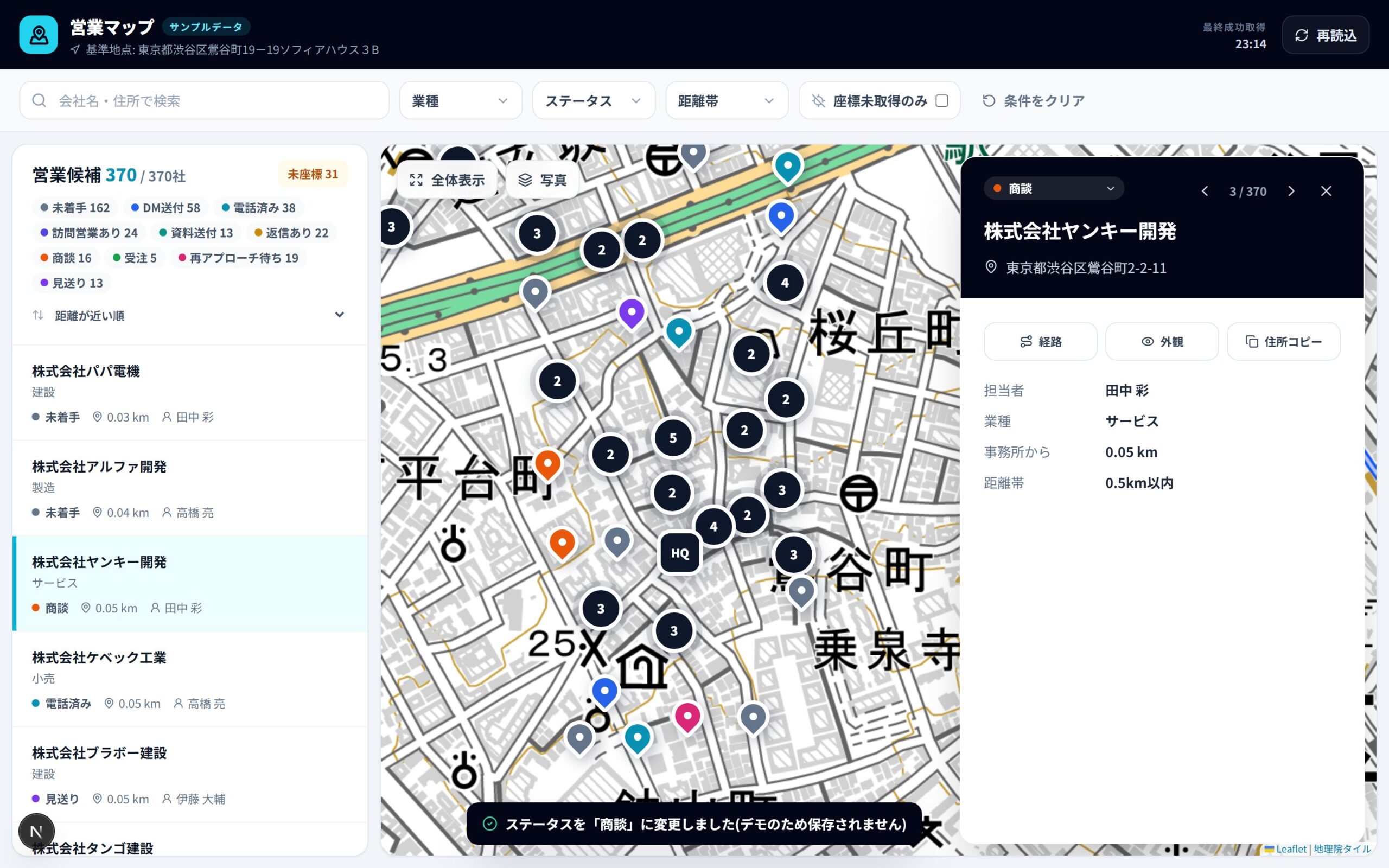The image size is (1389, 868).
Task: Click the teal pin near bottom of map
Action: (x=637, y=738)
